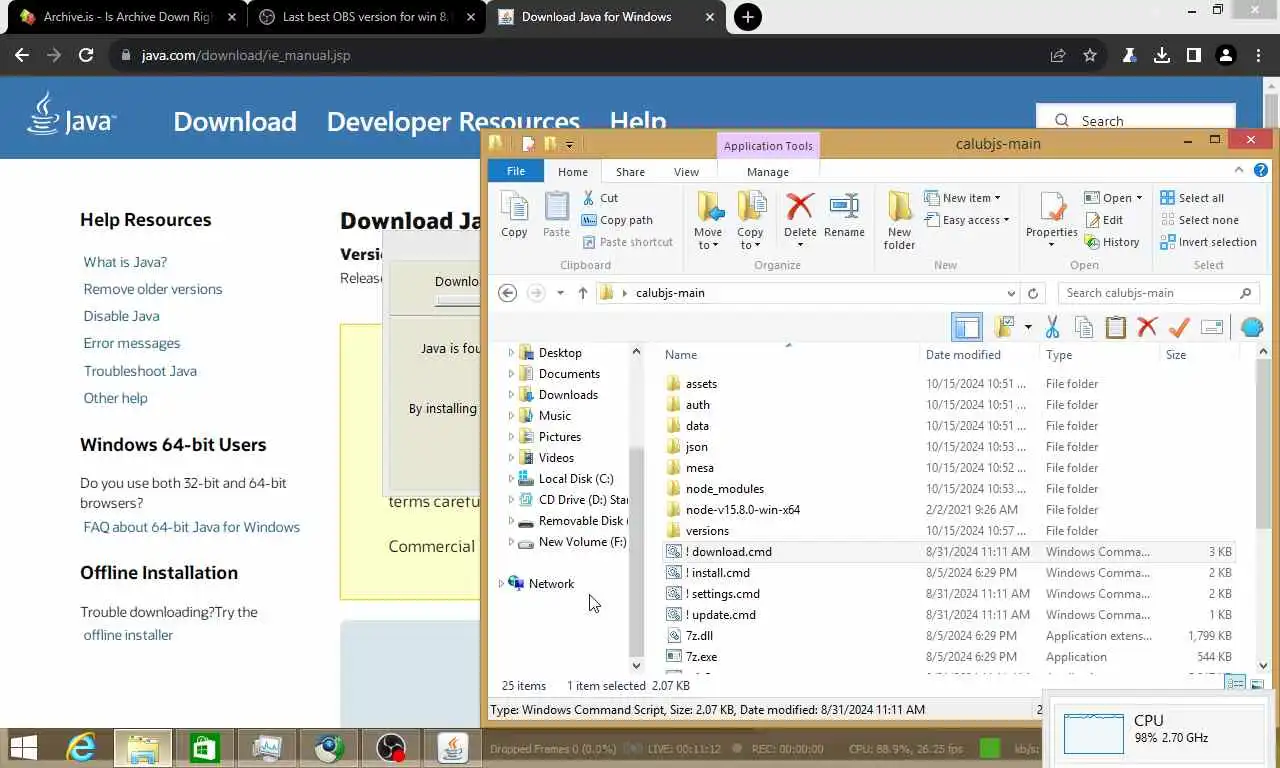Open the What is Java? link
1280x768 pixels.
[125, 262]
